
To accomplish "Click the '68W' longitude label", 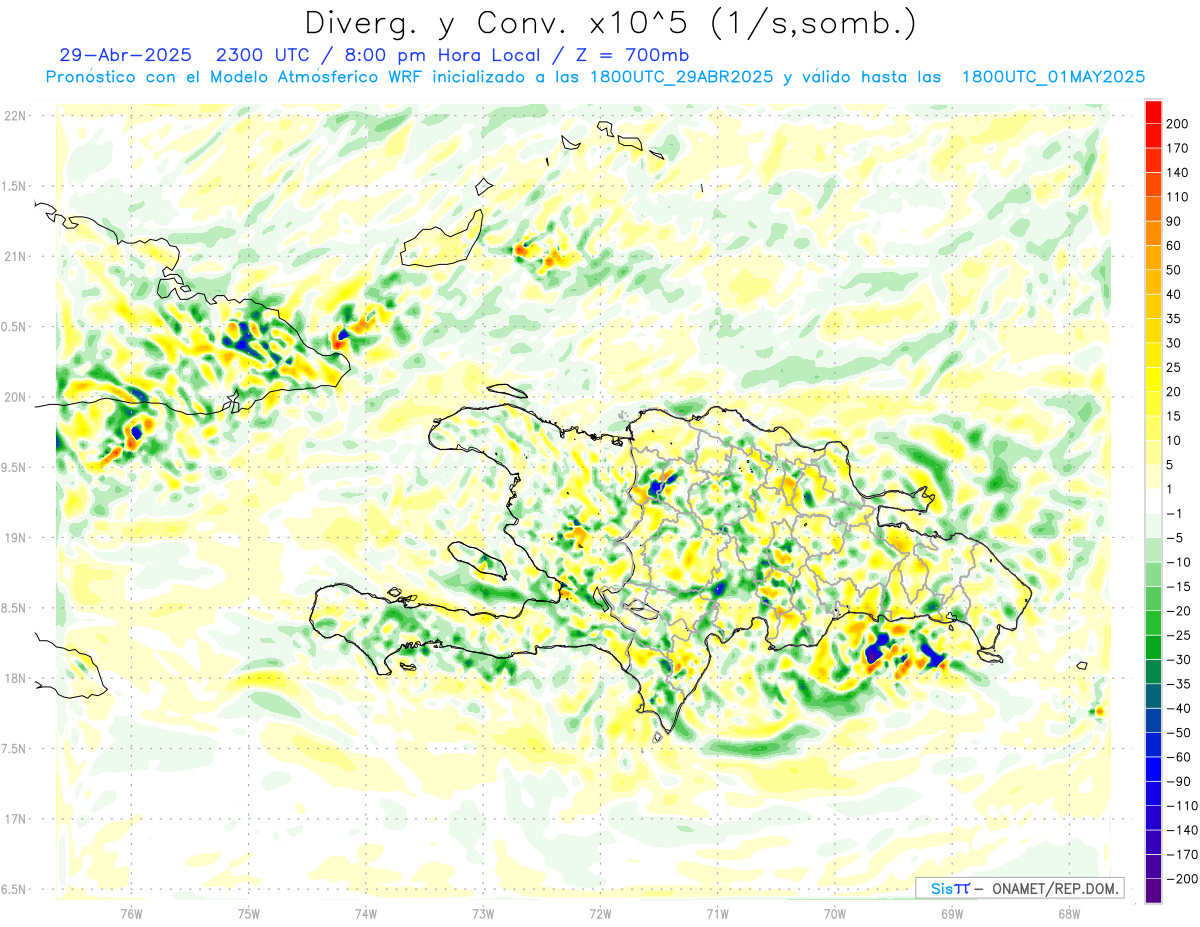I will click(1069, 913).
